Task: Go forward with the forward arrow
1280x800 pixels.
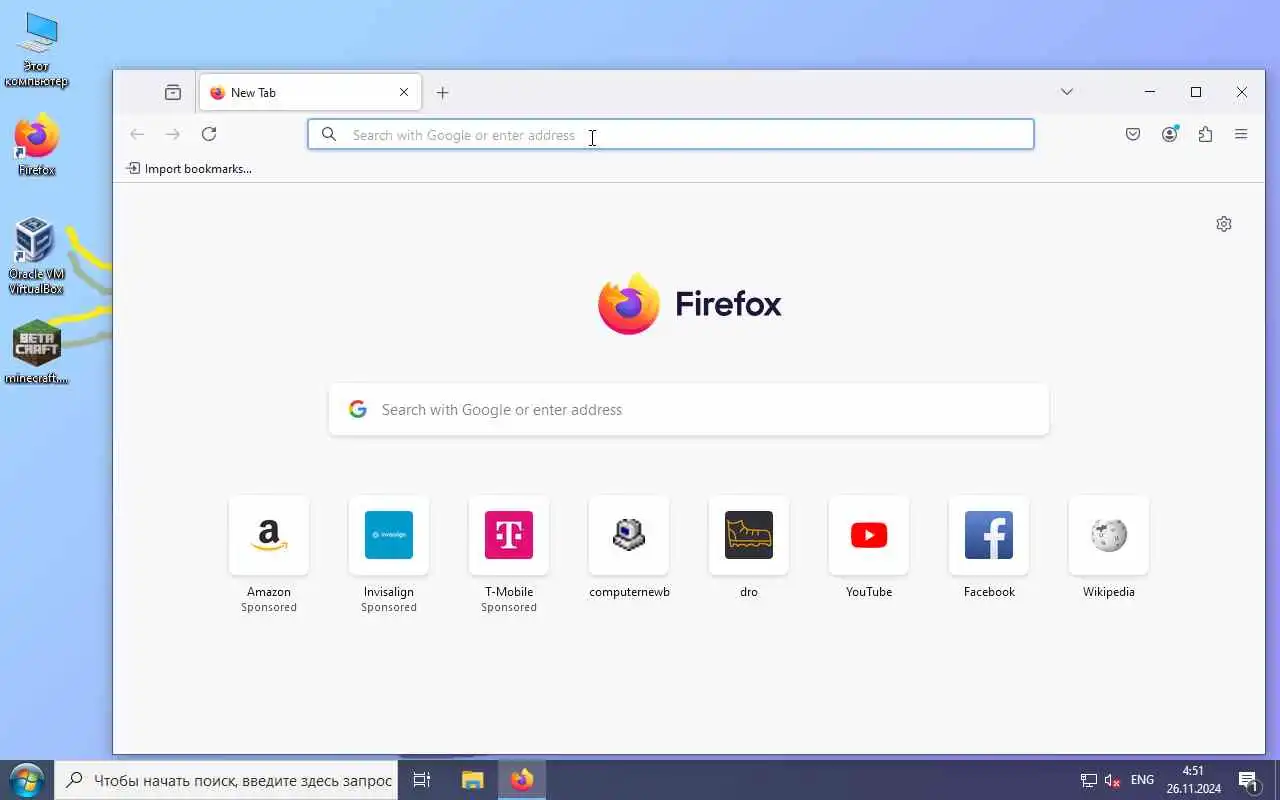Action: 173,134
